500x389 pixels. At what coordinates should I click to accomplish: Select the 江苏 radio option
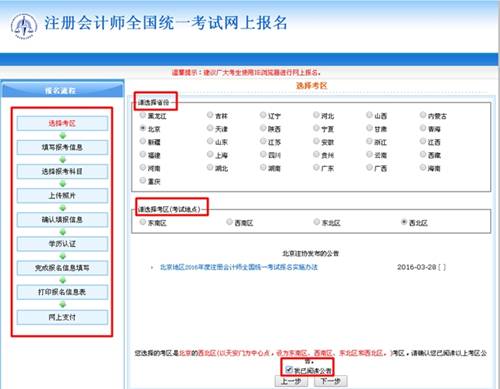(263, 141)
